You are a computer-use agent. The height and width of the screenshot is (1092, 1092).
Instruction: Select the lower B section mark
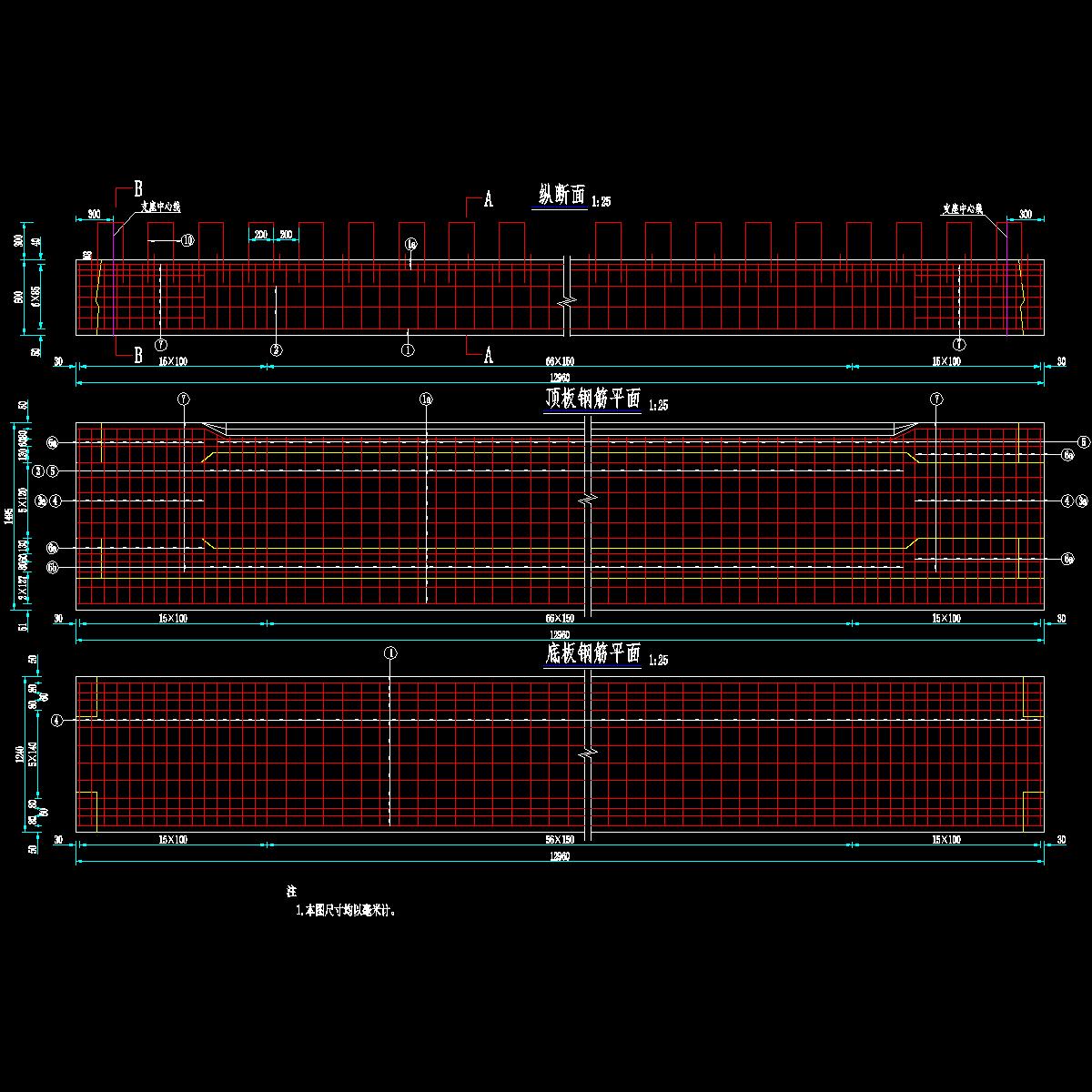click(x=138, y=355)
